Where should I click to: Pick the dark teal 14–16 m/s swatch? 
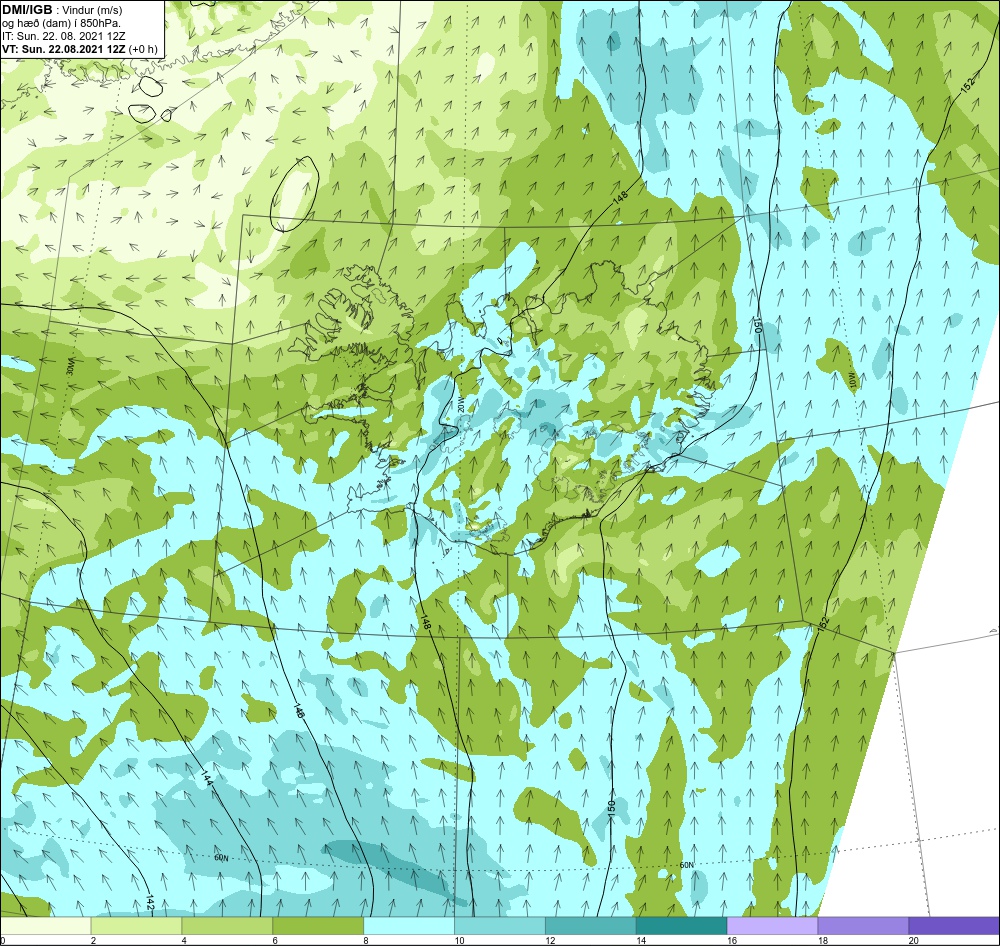[x=682, y=925]
